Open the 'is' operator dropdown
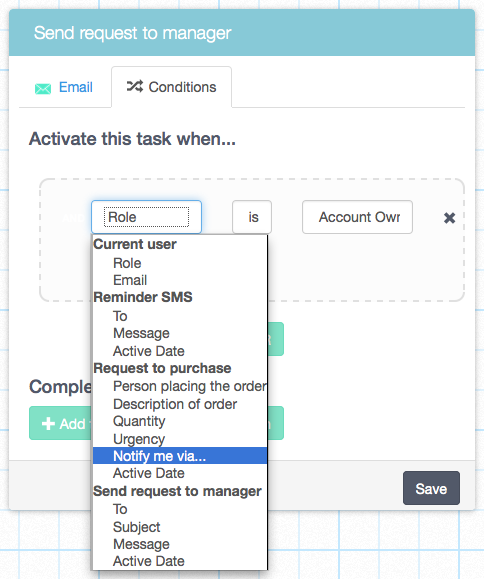The height and width of the screenshot is (579, 484). point(252,217)
